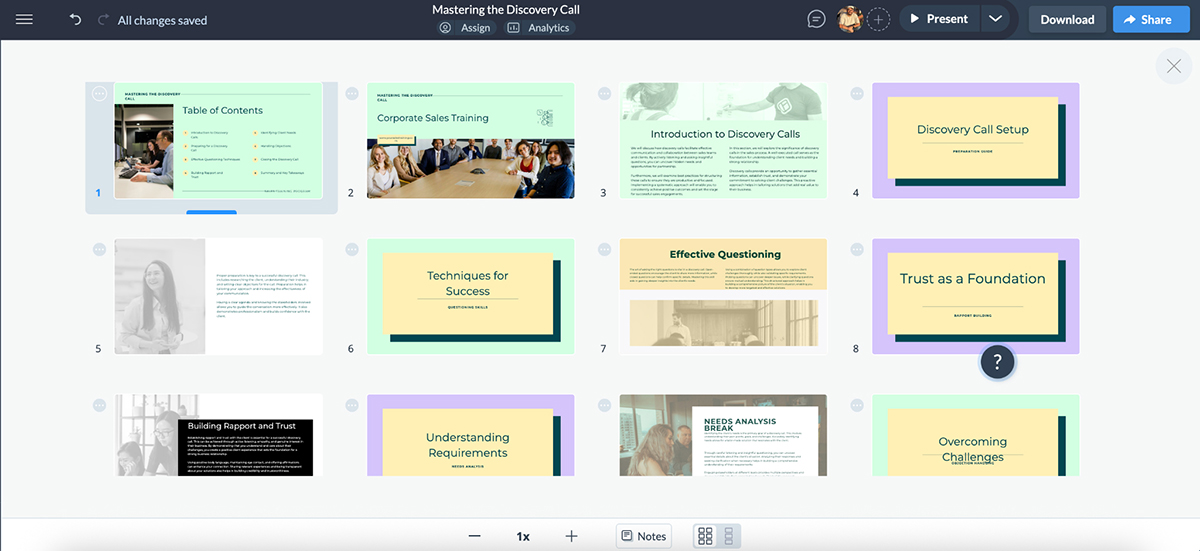Switch to list view layout
Image resolution: width=1200 pixels, height=551 pixels.
click(x=729, y=536)
